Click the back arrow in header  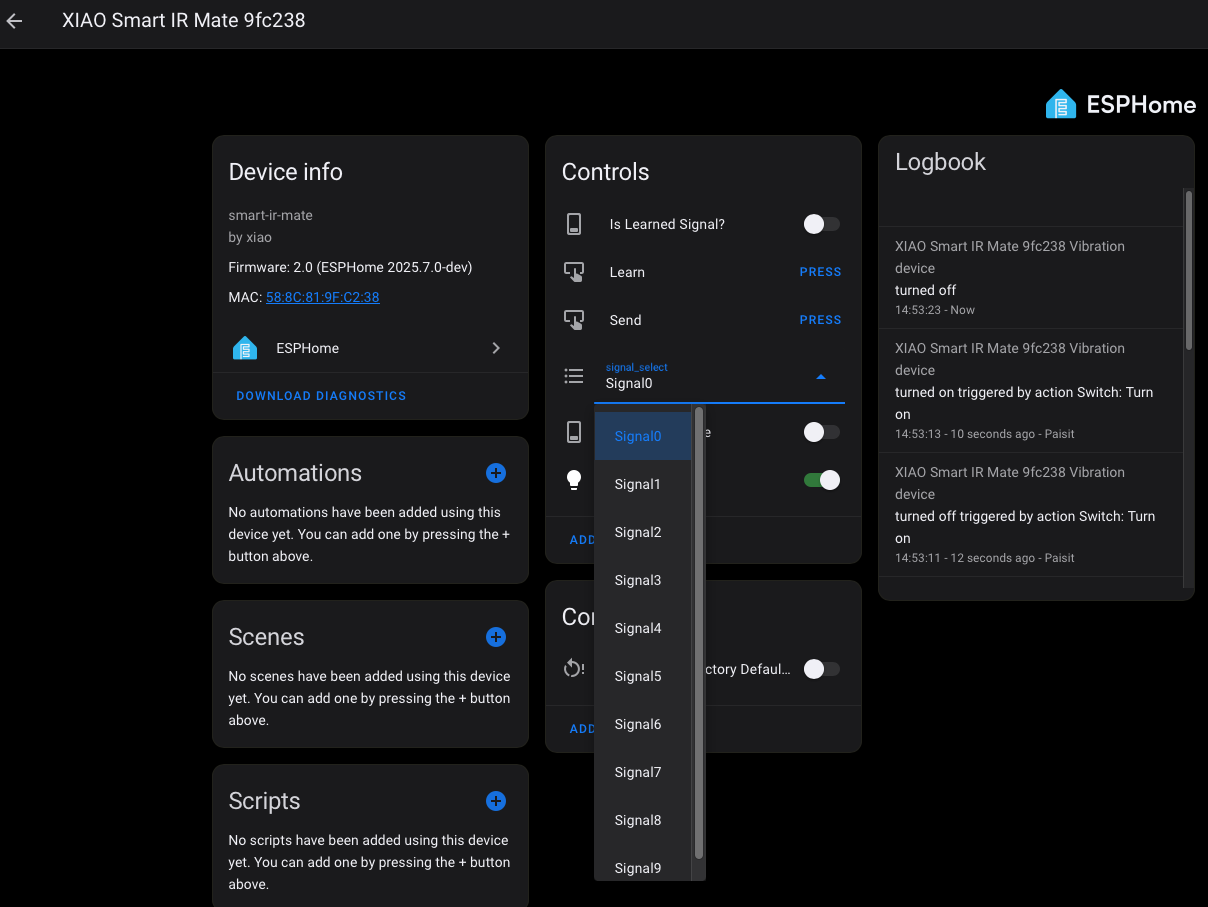[14, 21]
